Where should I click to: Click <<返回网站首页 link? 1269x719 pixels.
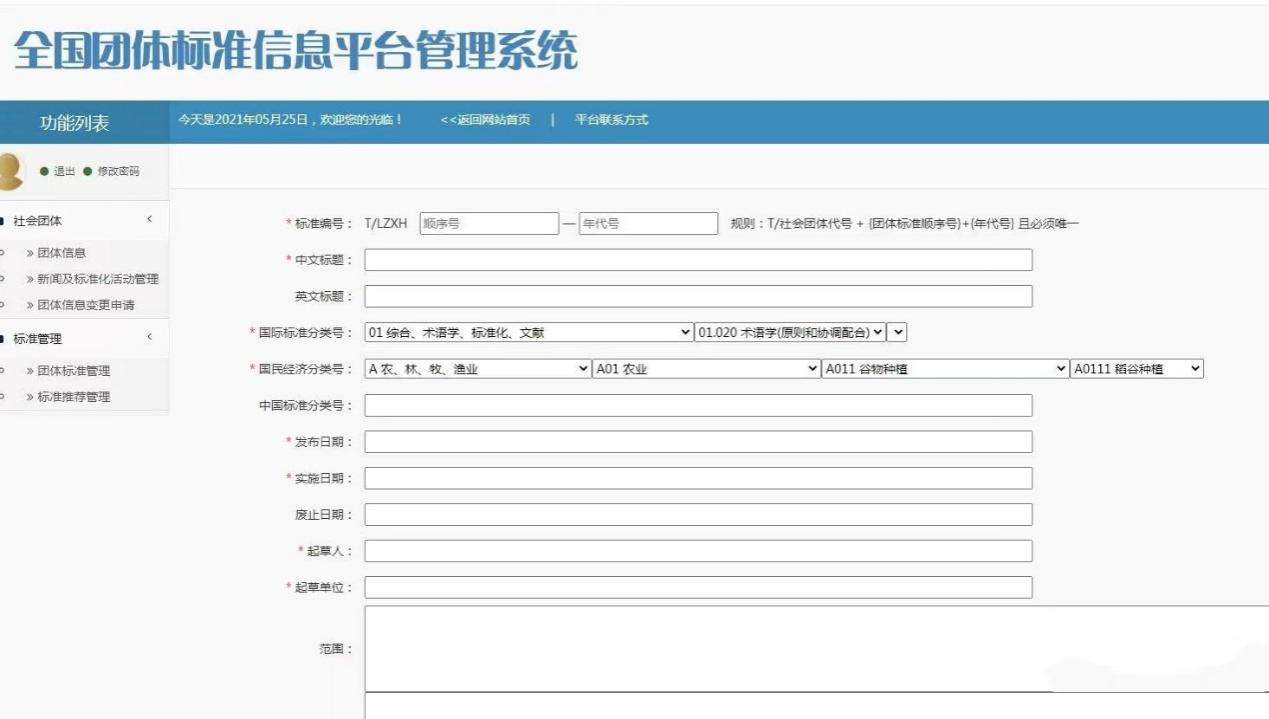(485, 120)
